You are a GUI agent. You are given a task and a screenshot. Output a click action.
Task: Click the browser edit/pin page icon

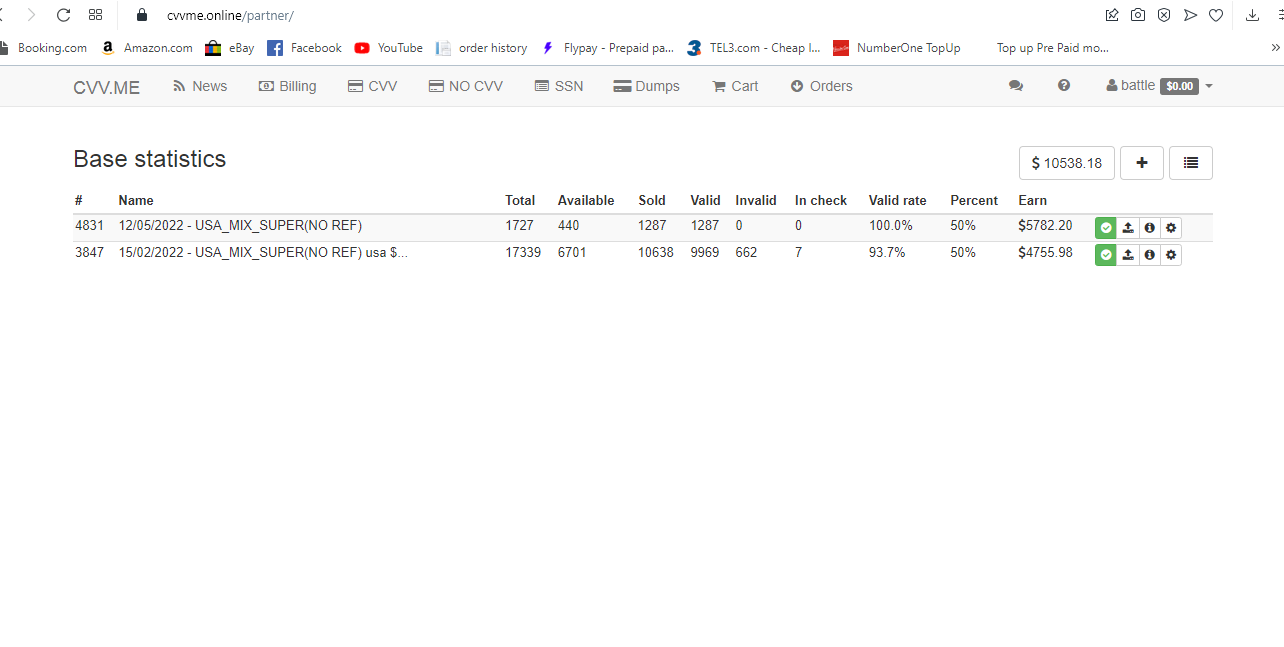1112,15
